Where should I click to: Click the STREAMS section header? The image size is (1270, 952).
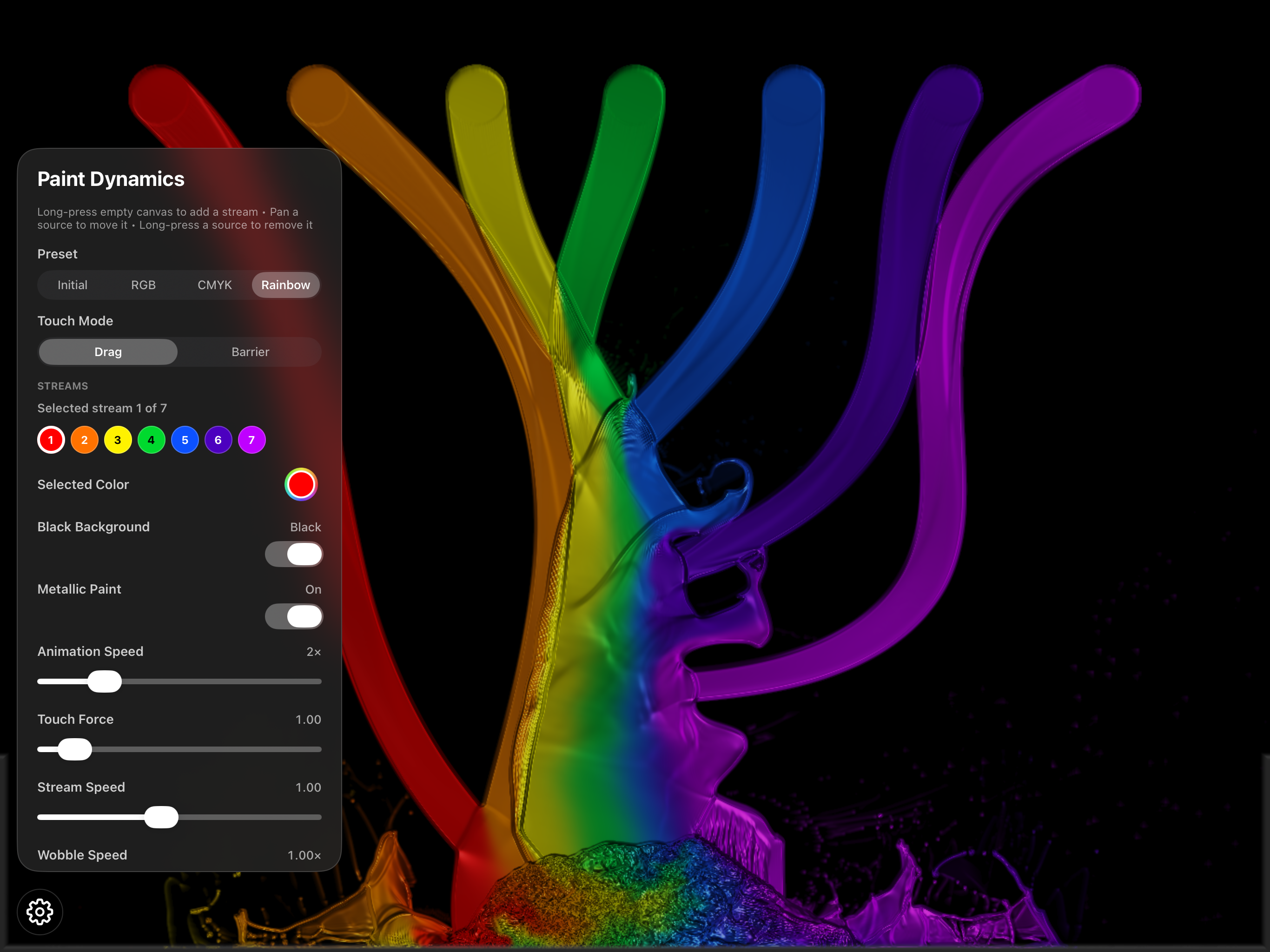[63, 386]
